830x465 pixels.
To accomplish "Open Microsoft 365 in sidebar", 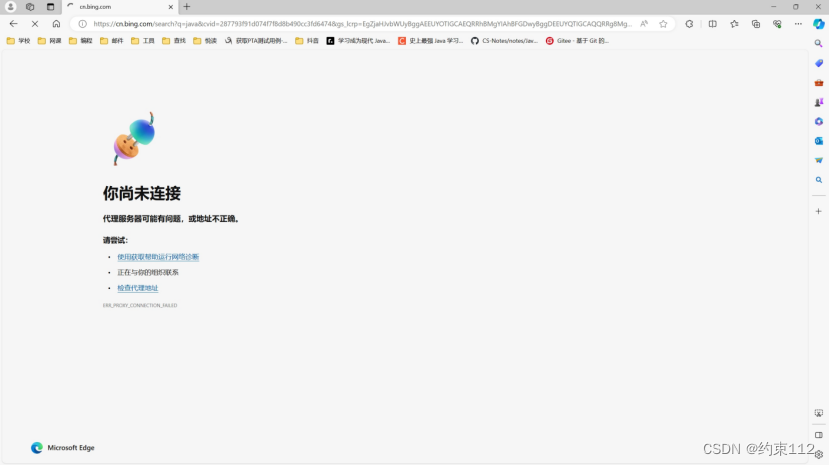I will coord(819,122).
